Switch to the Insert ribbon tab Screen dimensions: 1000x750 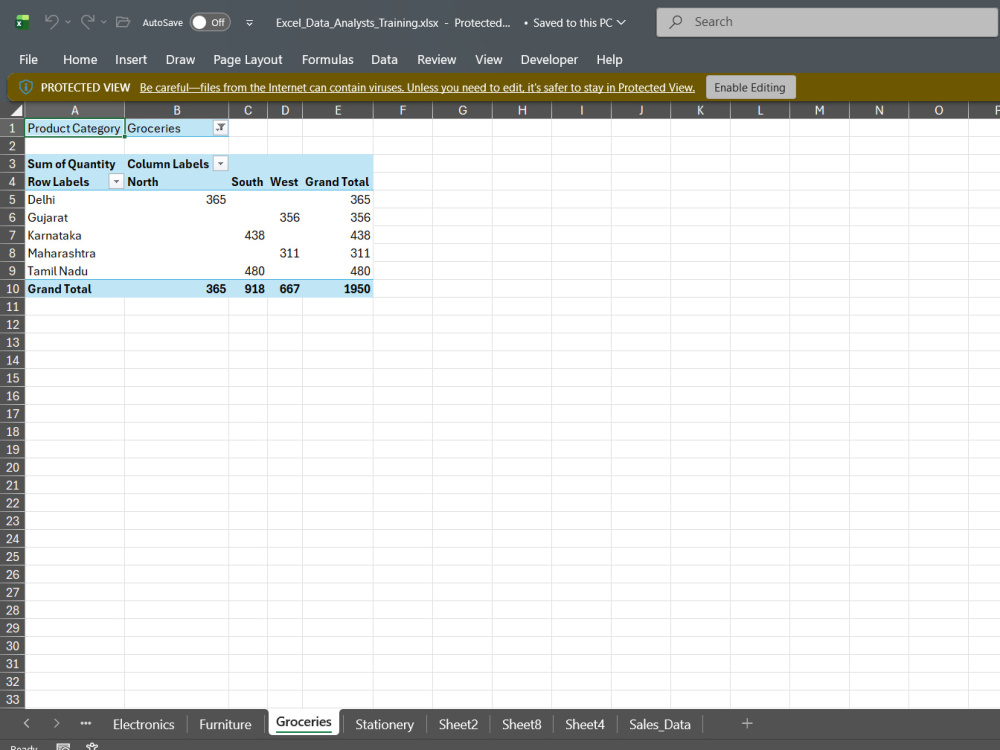[131, 59]
